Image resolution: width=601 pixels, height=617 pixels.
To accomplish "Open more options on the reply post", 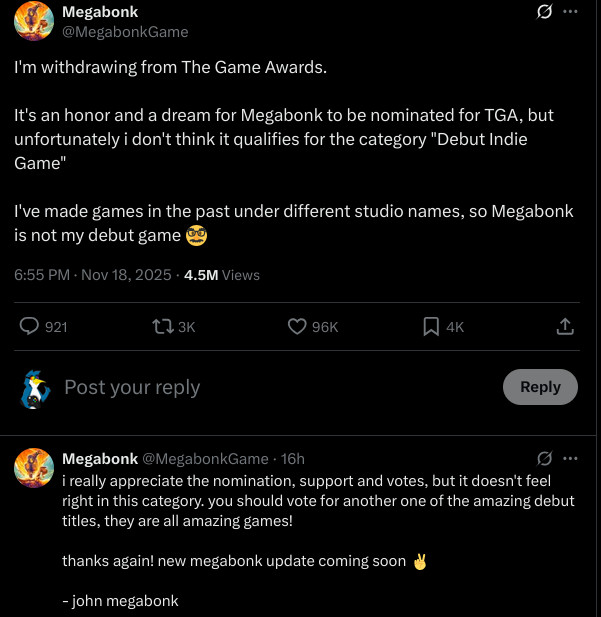I will [571, 458].
